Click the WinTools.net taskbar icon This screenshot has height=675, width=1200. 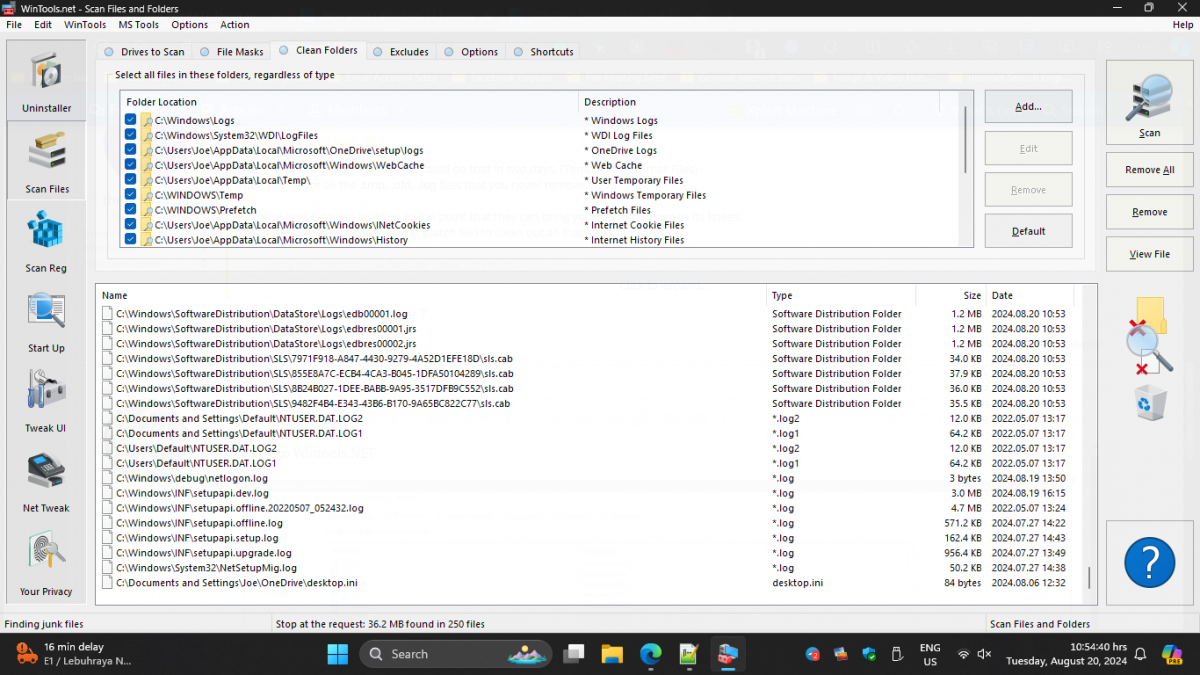click(727, 654)
